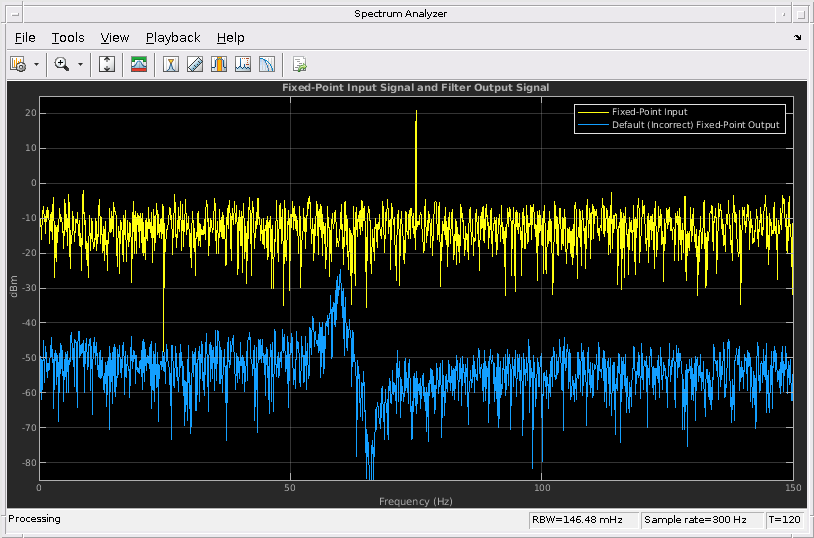This screenshot has height=538, width=814.
Task: Click the Scale Y-Axis Limits icon
Action: (108, 64)
